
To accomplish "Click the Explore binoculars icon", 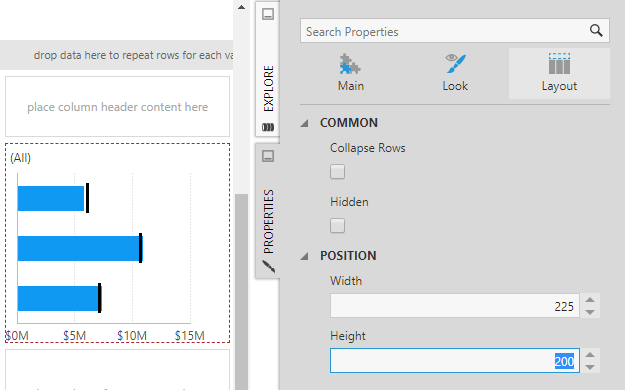I will tap(268, 127).
